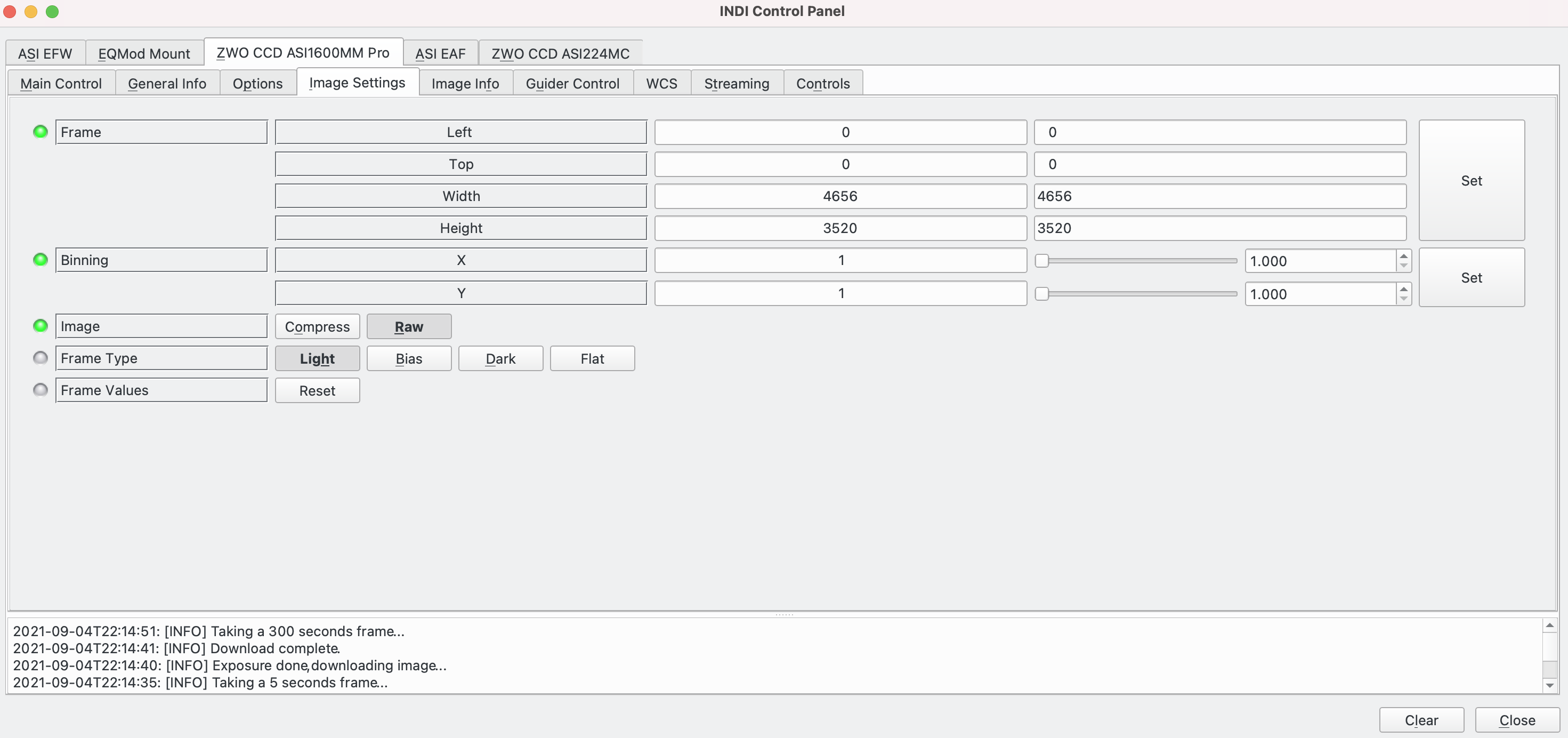Enable Raw image format

tap(408, 326)
